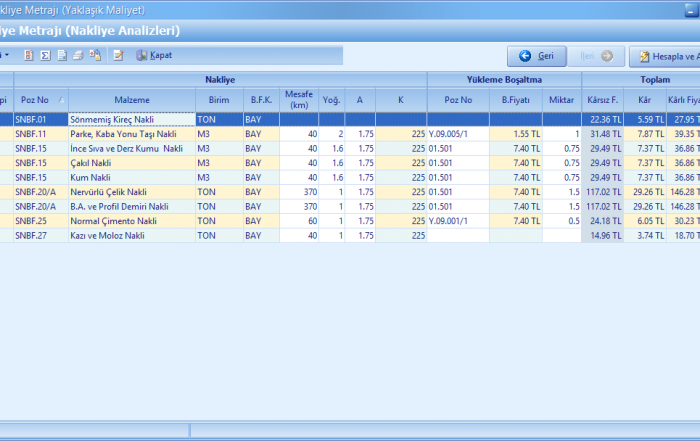Image resolution: width=700 pixels, height=441 pixels.
Task: Click the copy/transfer icon after the printer
Action: click(95, 55)
